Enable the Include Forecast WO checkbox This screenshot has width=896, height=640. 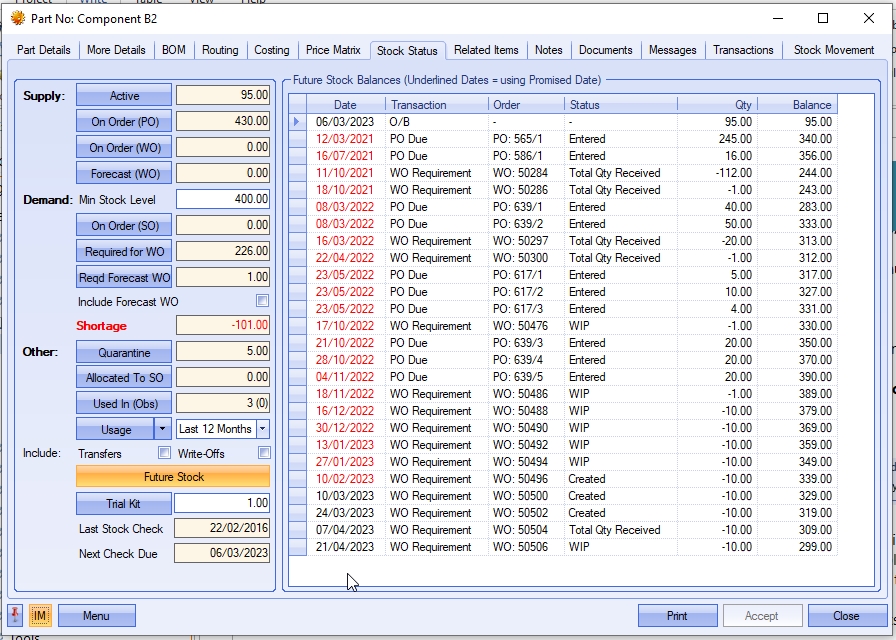click(263, 301)
